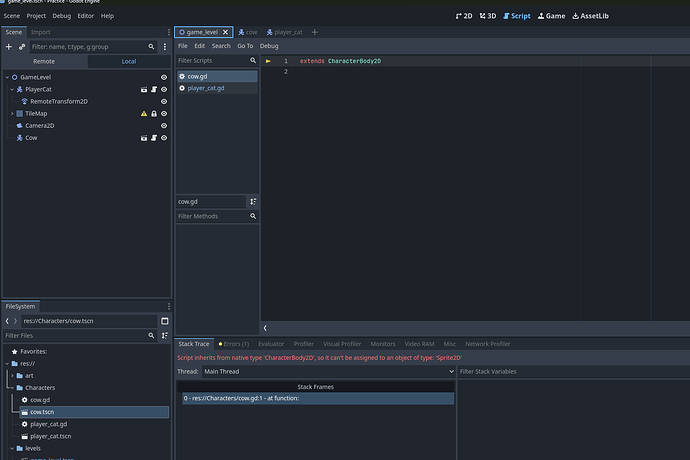Click the sort methods icon beside cow.gd
690x460 pixels.
pos(253,201)
